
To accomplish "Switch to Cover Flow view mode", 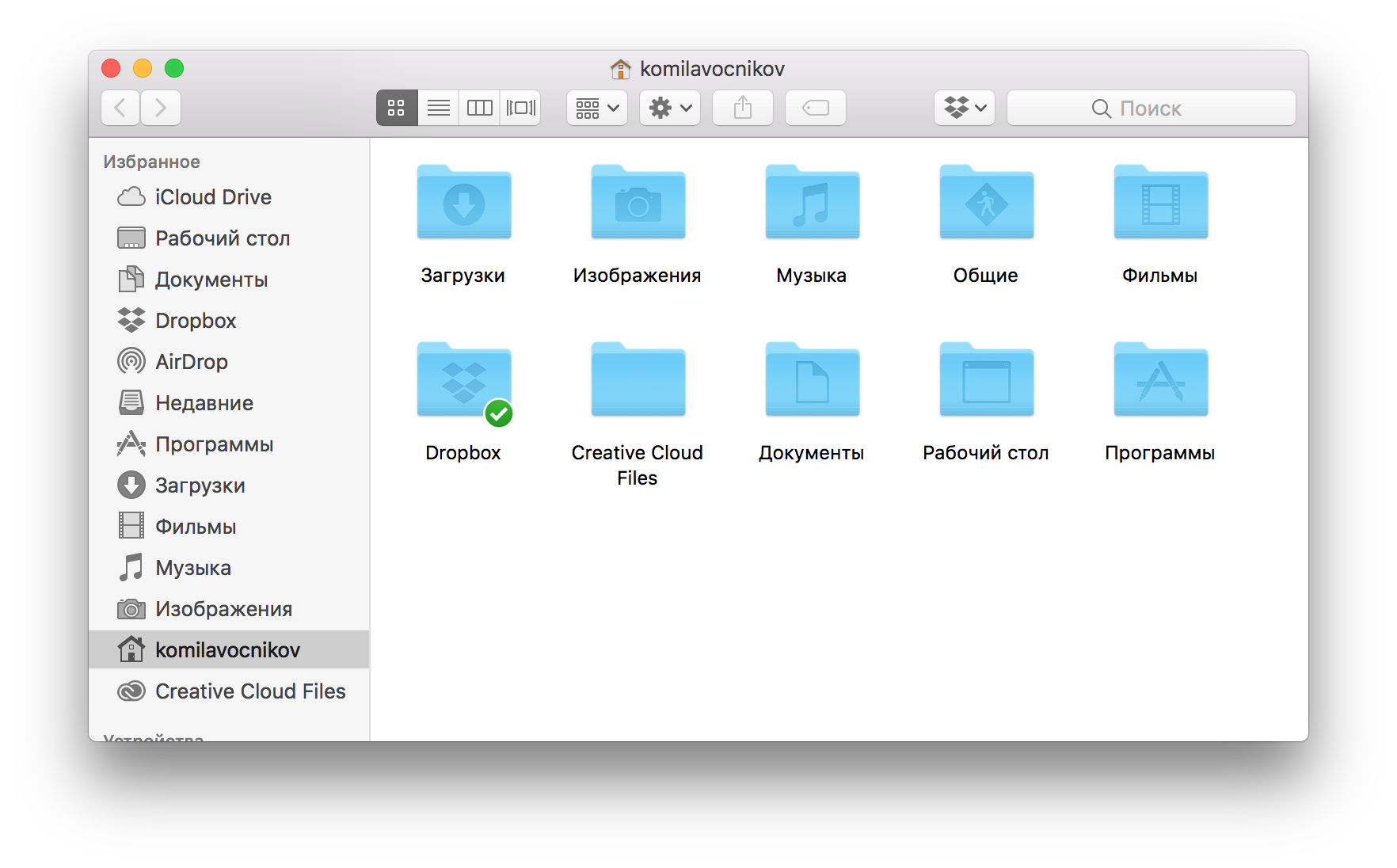I will pos(520,108).
